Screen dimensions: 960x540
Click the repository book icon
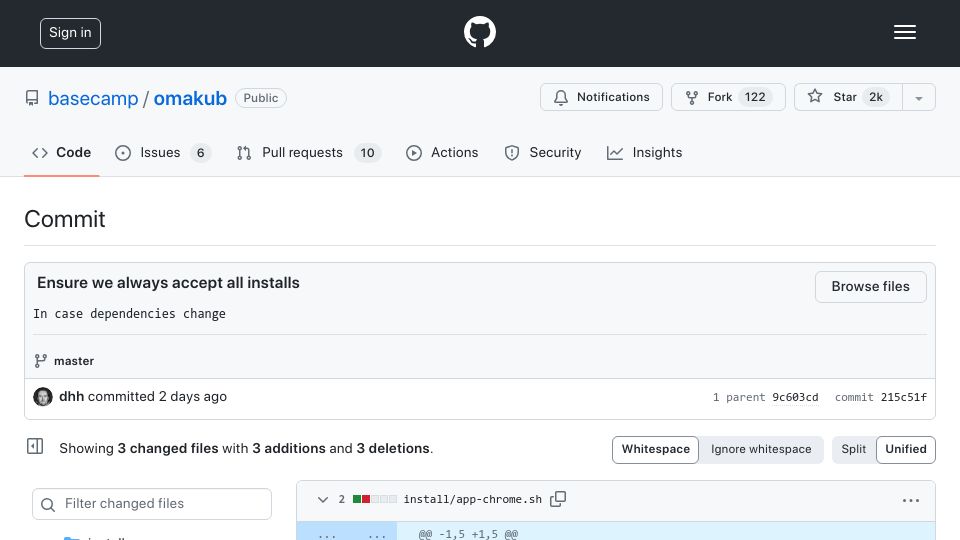(32, 98)
